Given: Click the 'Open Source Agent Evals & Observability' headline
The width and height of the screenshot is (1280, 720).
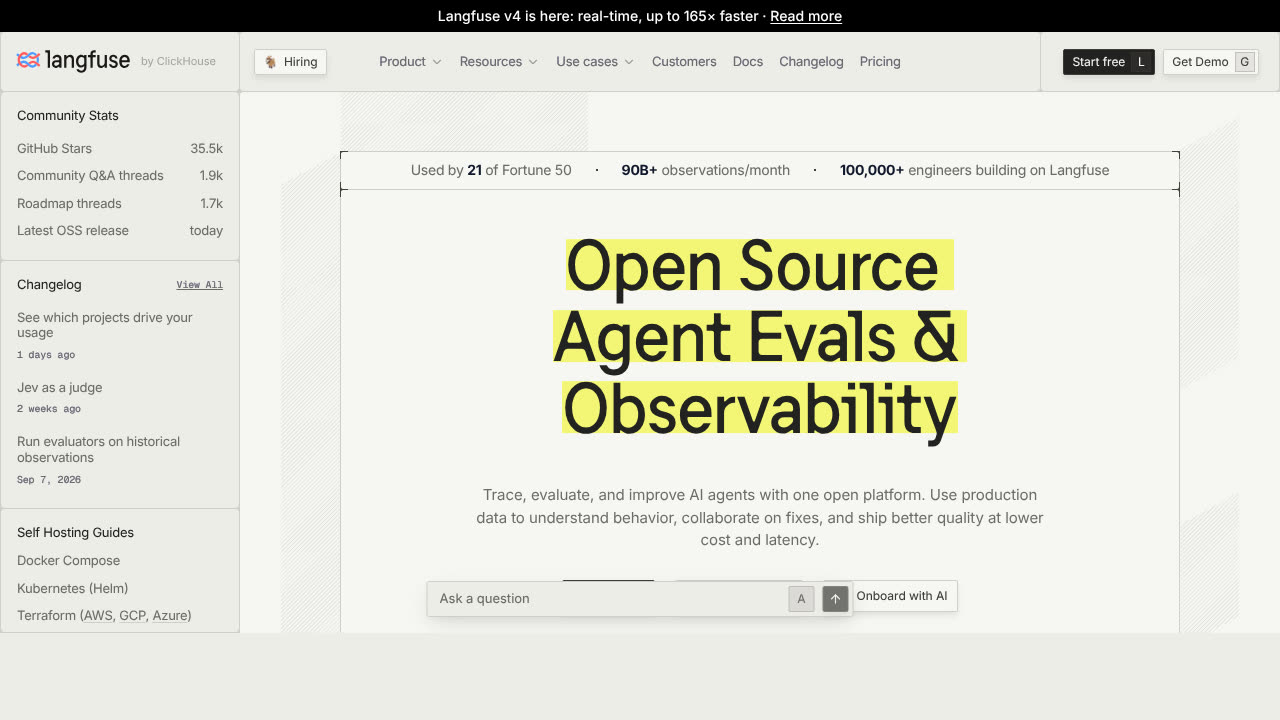Looking at the screenshot, I should click(759, 339).
